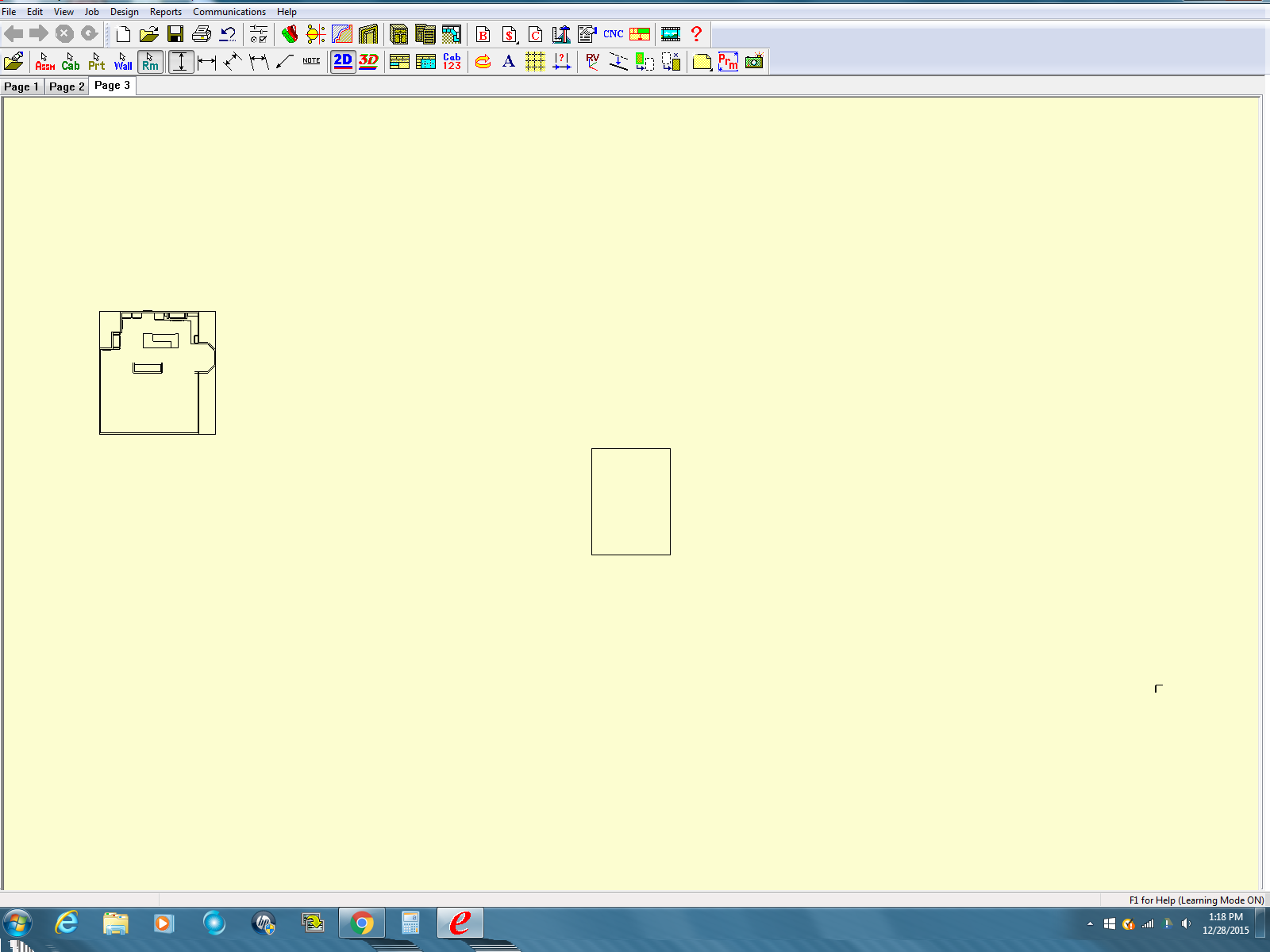Click the NOTE annotation tool
Viewport: 1270px width, 952px height.
pos(311,61)
